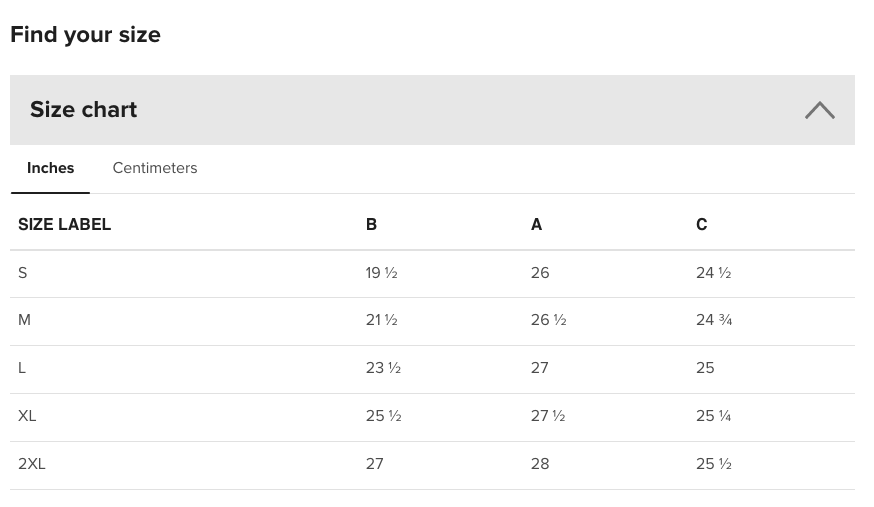Click the 19 ½ value for size S

(x=381, y=272)
